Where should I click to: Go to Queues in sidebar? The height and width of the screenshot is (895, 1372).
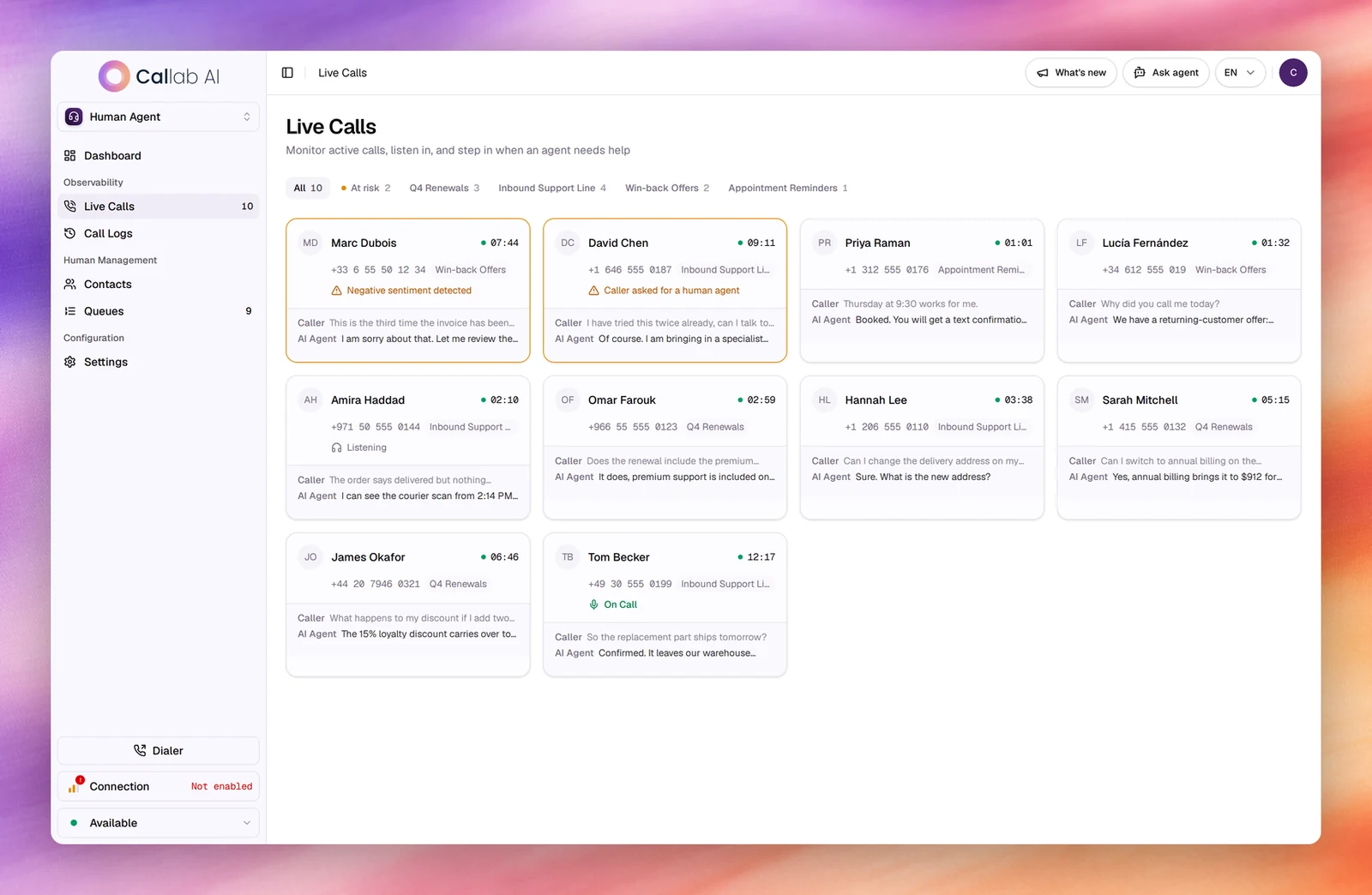pyautogui.click(x=159, y=311)
